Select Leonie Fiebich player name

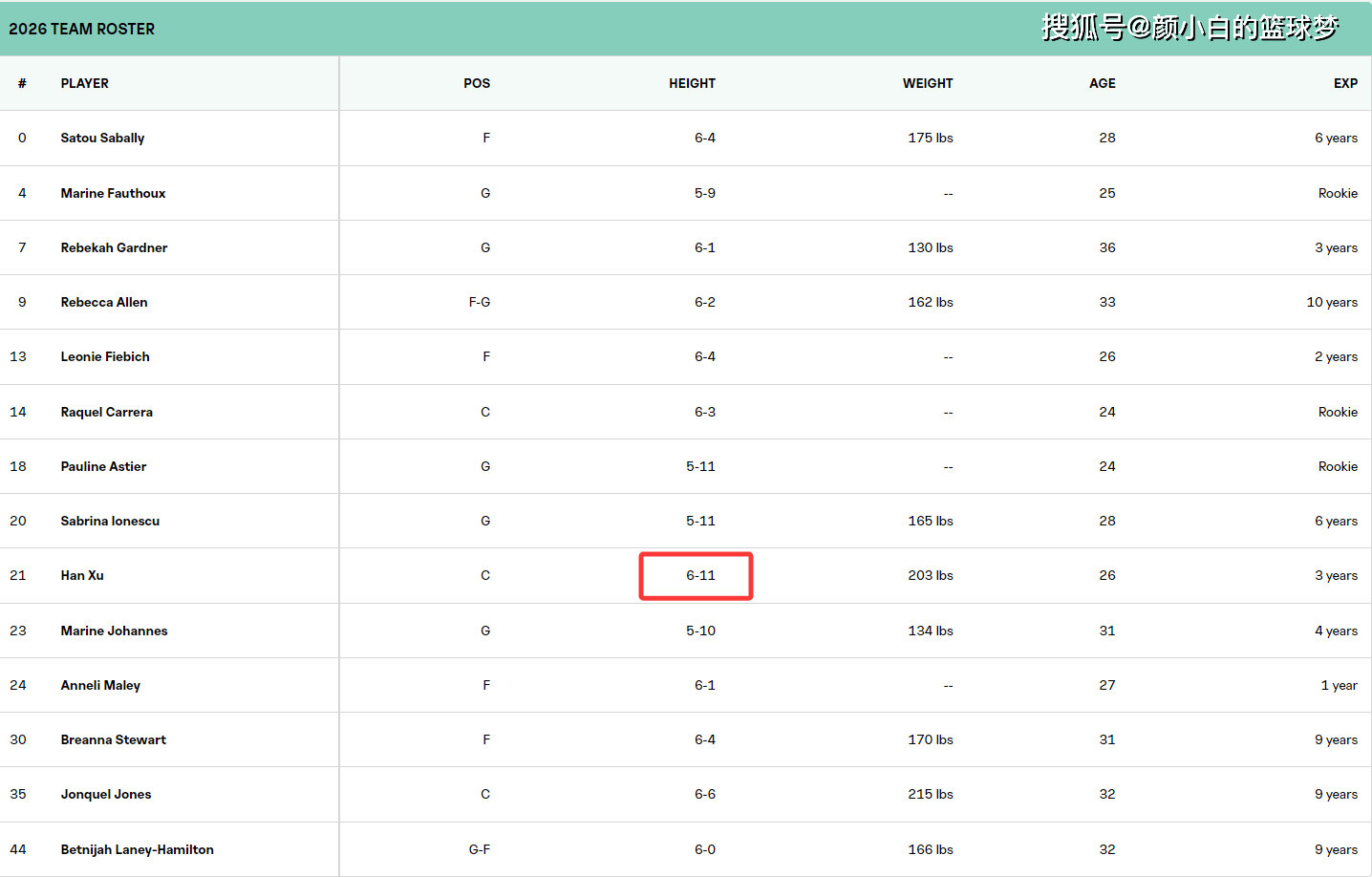[x=105, y=356]
